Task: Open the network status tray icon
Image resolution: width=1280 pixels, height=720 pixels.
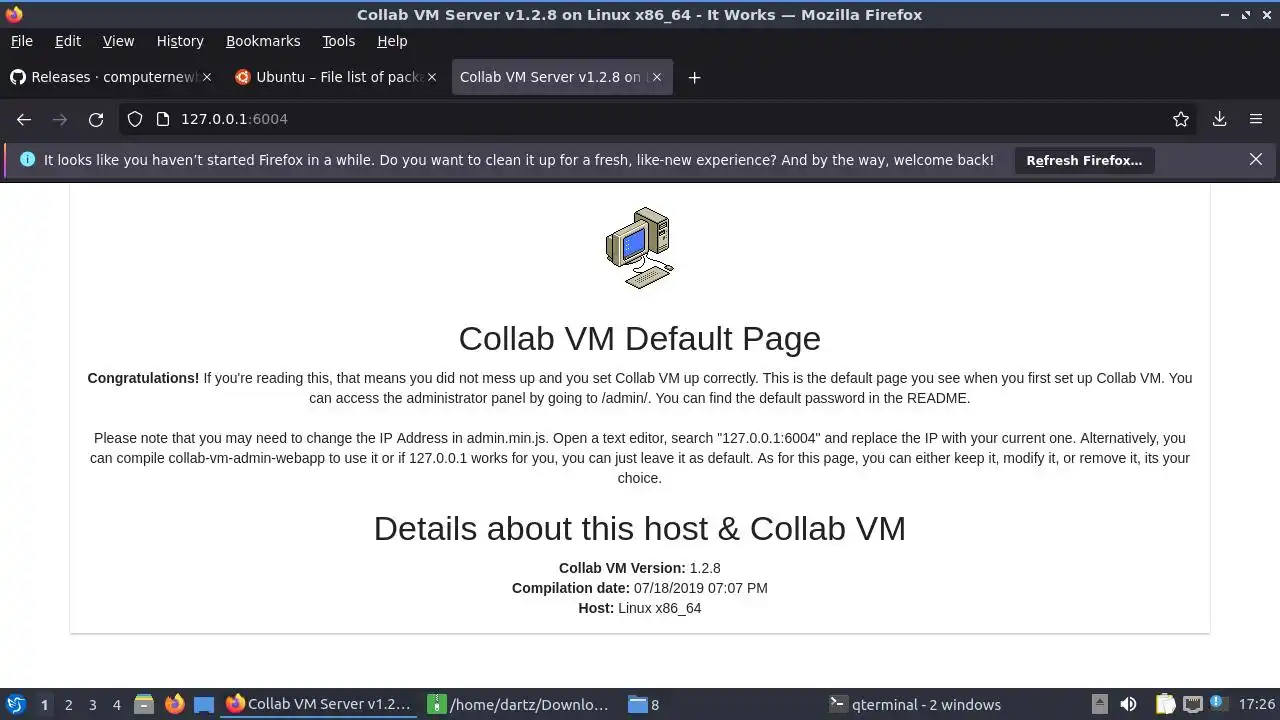Action: point(1192,704)
